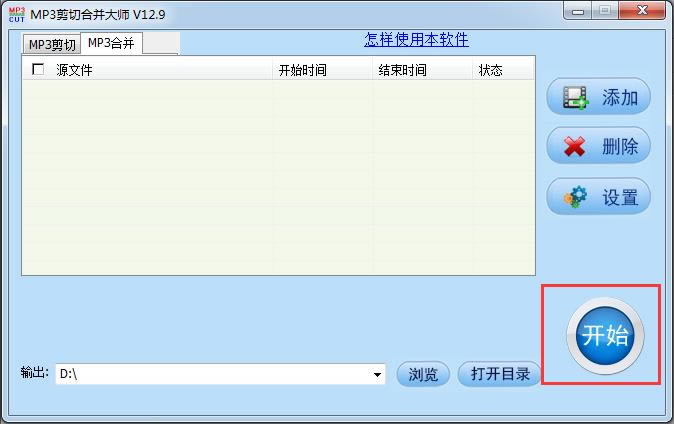
Task: Click the 删除 (Delete) button with red X
Action: [598, 146]
